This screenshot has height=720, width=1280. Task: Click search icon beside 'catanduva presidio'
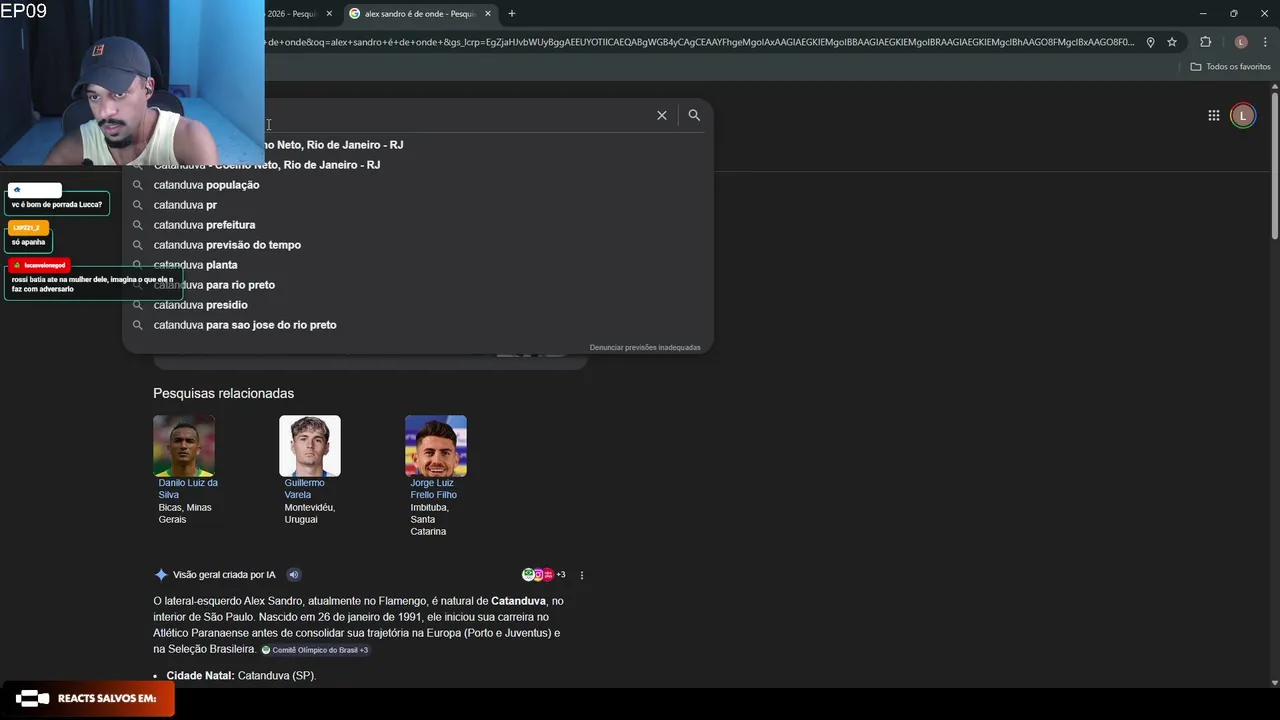[138, 305]
